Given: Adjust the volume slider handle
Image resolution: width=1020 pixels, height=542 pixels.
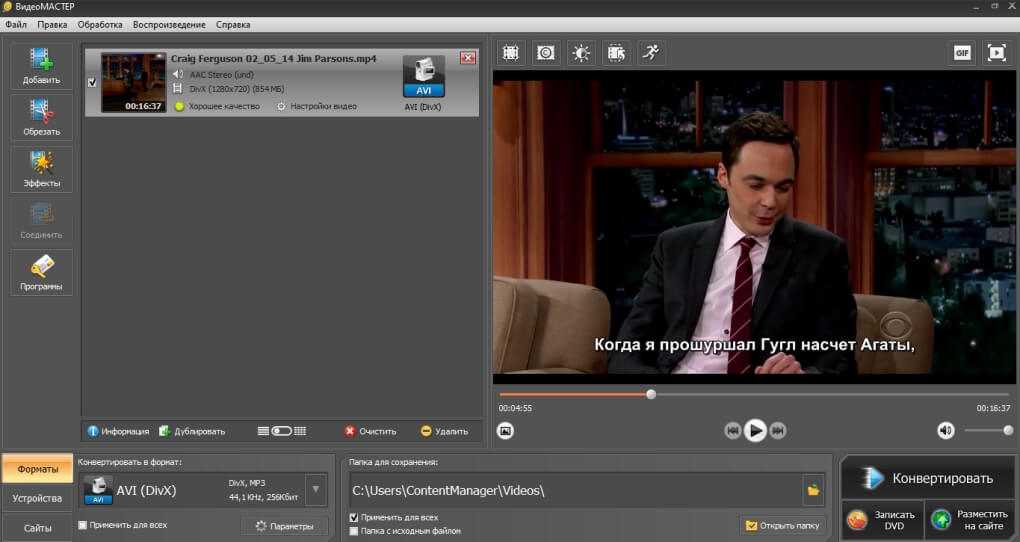Looking at the screenshot, I should (1008, 430).
